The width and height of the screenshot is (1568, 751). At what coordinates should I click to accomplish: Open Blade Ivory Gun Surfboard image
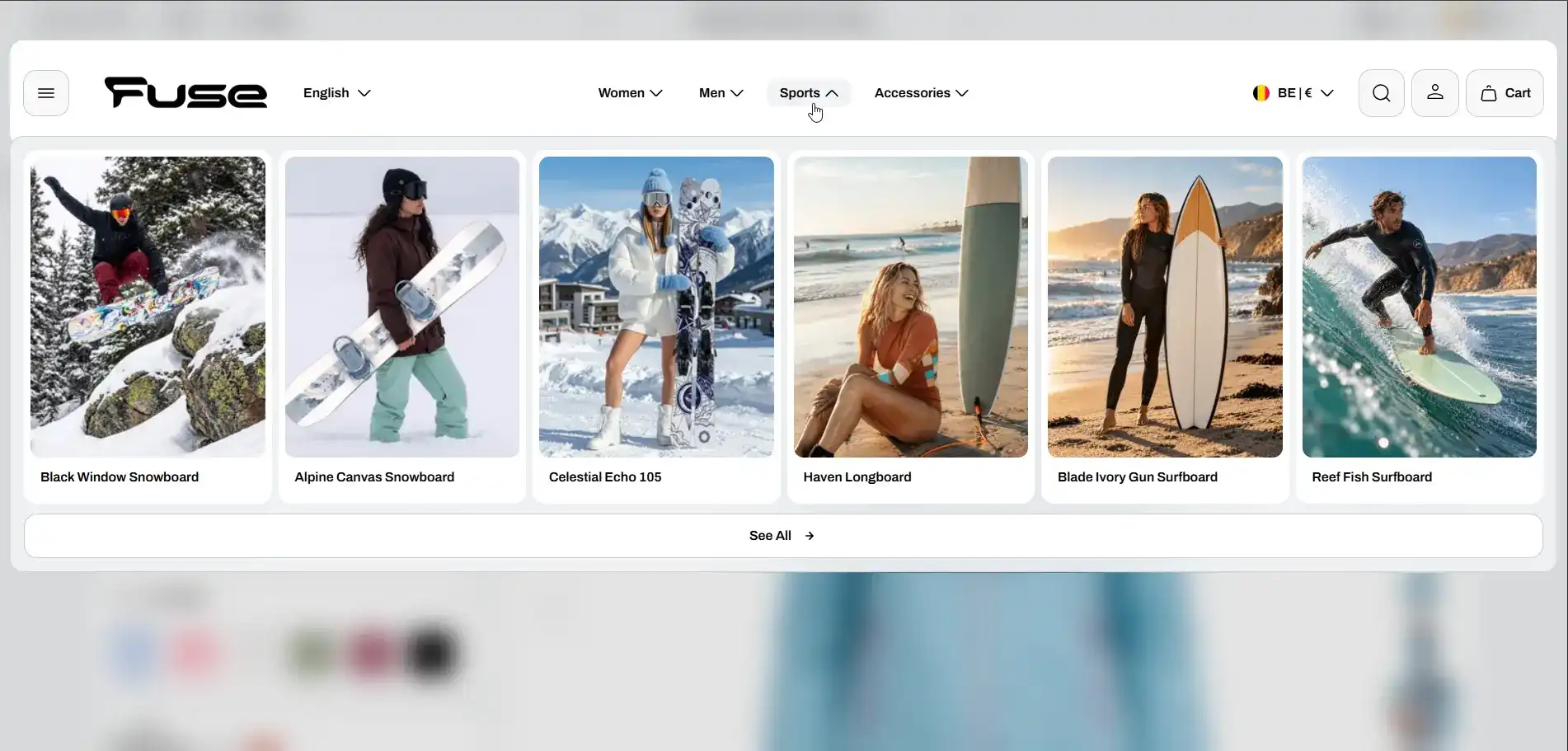1165,307
